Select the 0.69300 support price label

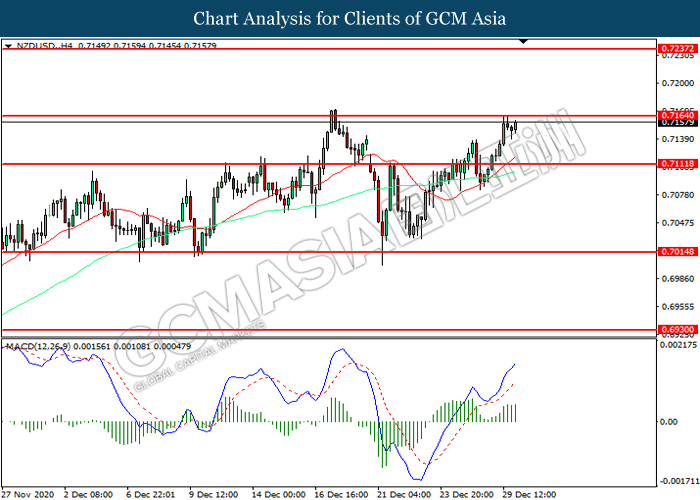click(x=678, y=330)
